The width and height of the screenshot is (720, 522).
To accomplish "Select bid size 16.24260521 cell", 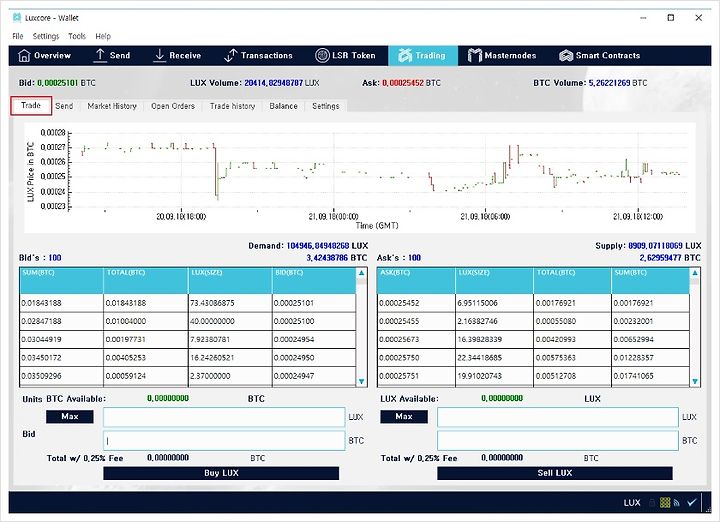I will click(x=230, y=358).
